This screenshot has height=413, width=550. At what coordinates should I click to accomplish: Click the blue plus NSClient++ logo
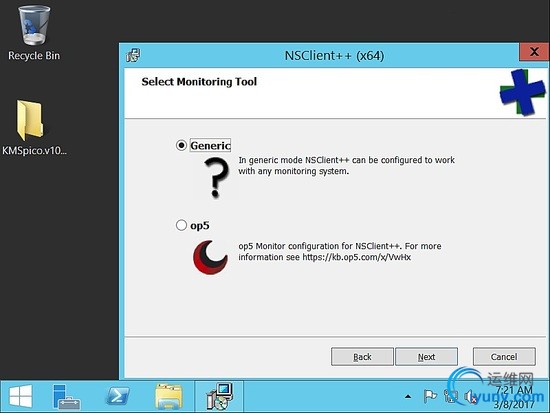pos(522,92)
